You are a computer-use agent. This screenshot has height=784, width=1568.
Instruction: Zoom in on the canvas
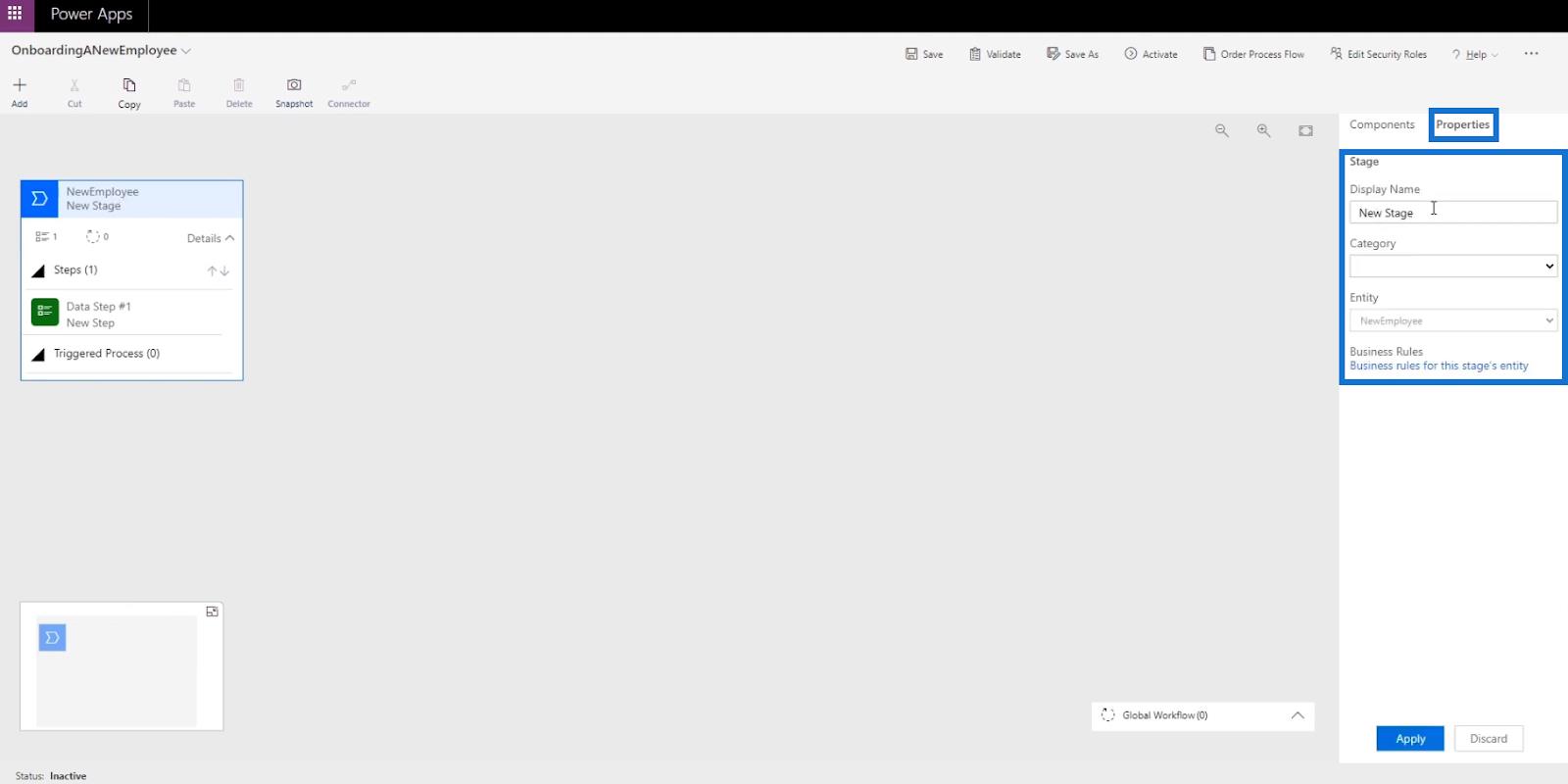click(1264, 130)
